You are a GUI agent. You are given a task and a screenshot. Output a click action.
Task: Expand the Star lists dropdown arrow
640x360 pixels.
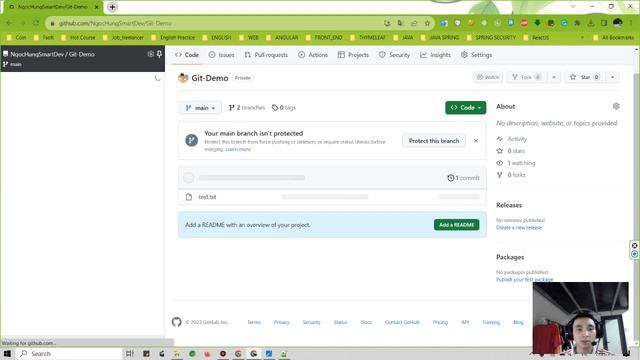613,77
